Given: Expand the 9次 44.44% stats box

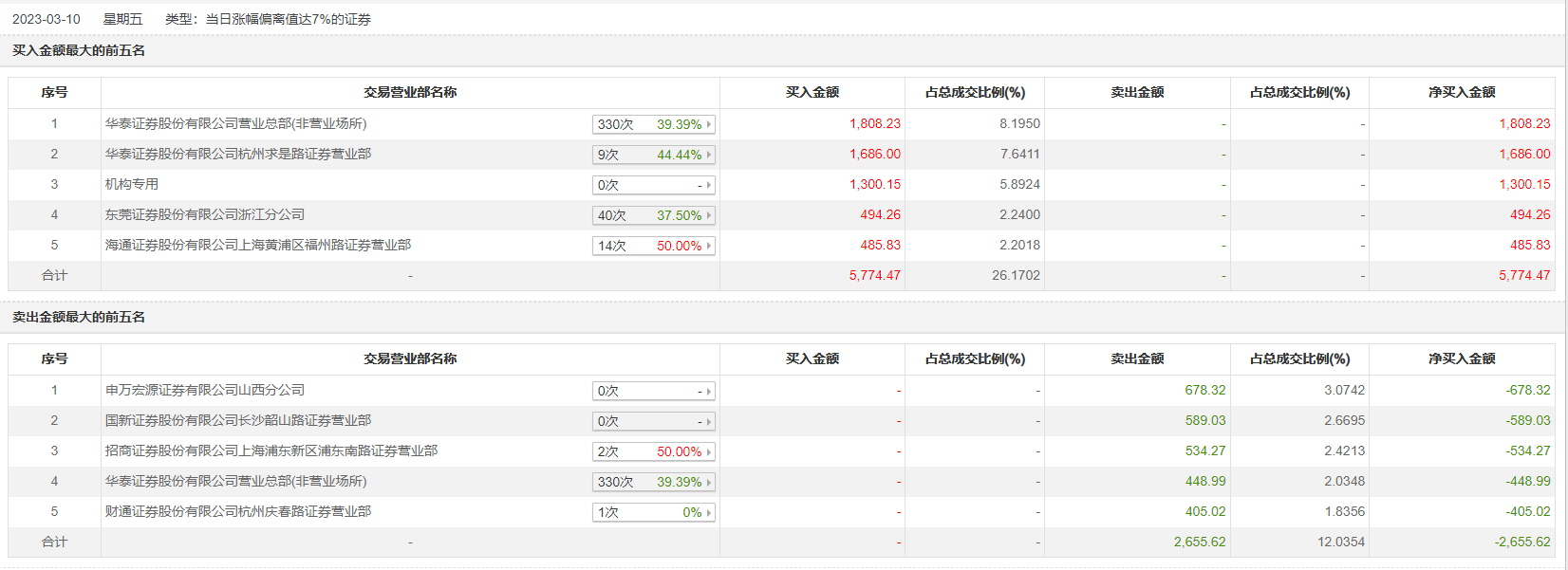Looking at the screenshot, I should click(653, 155).
